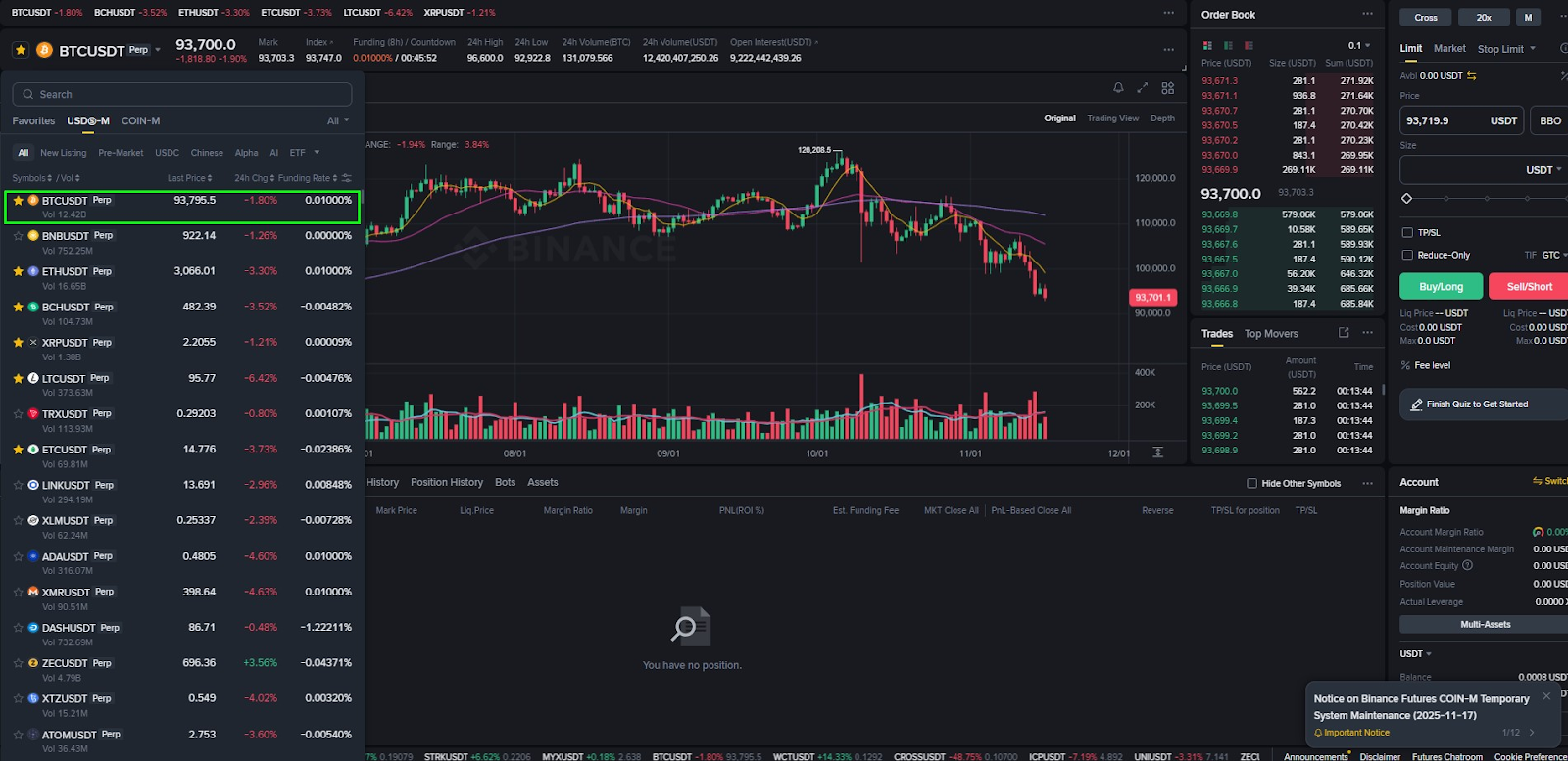Click order size slider handle

[x=1407, y=198]
